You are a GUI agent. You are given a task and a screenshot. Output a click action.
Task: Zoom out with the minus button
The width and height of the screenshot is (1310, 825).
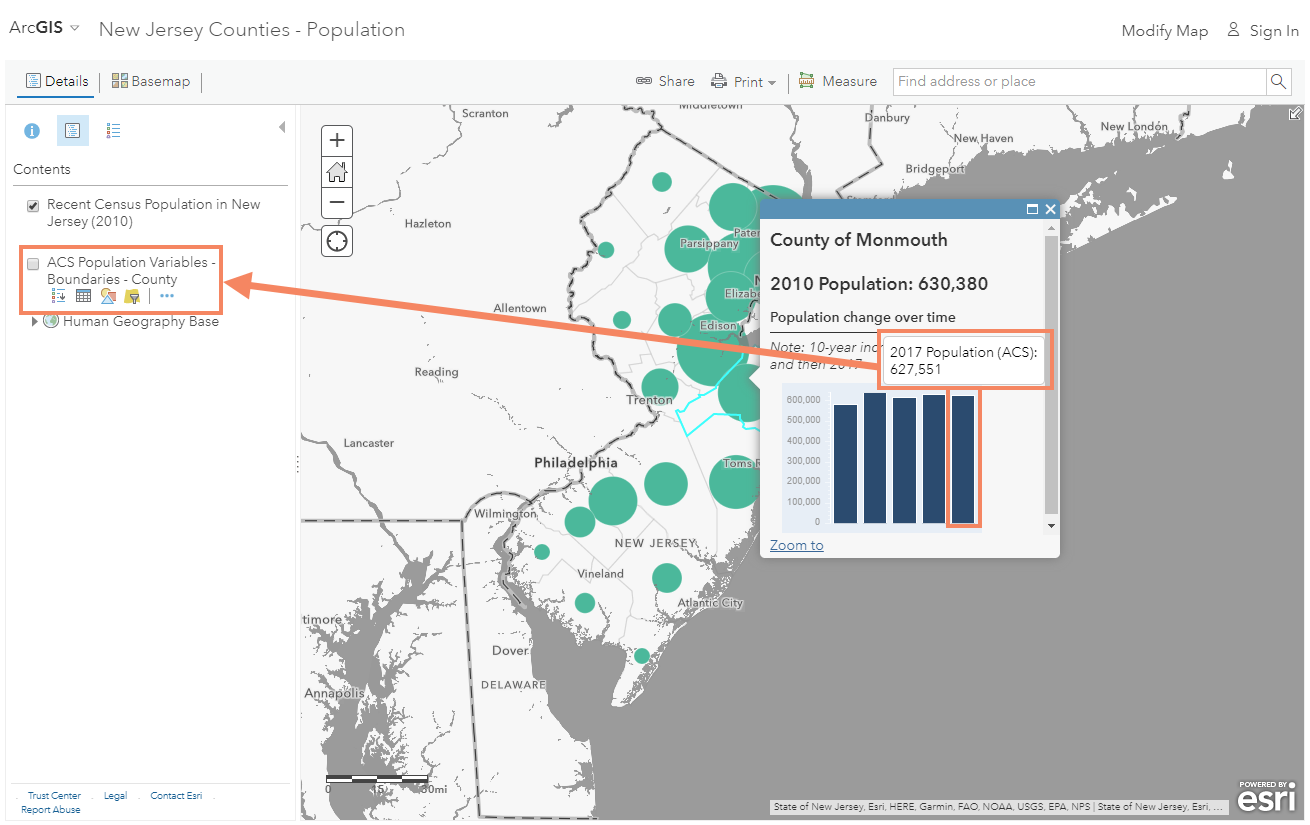click(x=337, y=202)
